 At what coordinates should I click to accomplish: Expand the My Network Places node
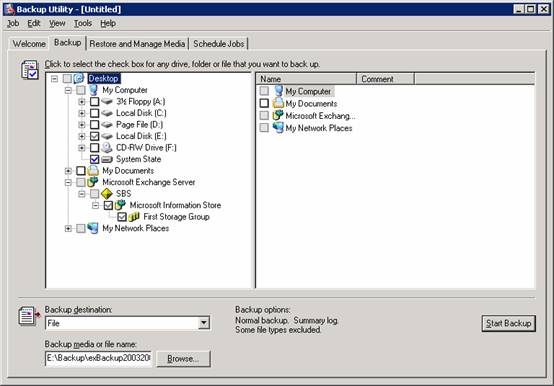pyautogui.click(x=68, y=228)
